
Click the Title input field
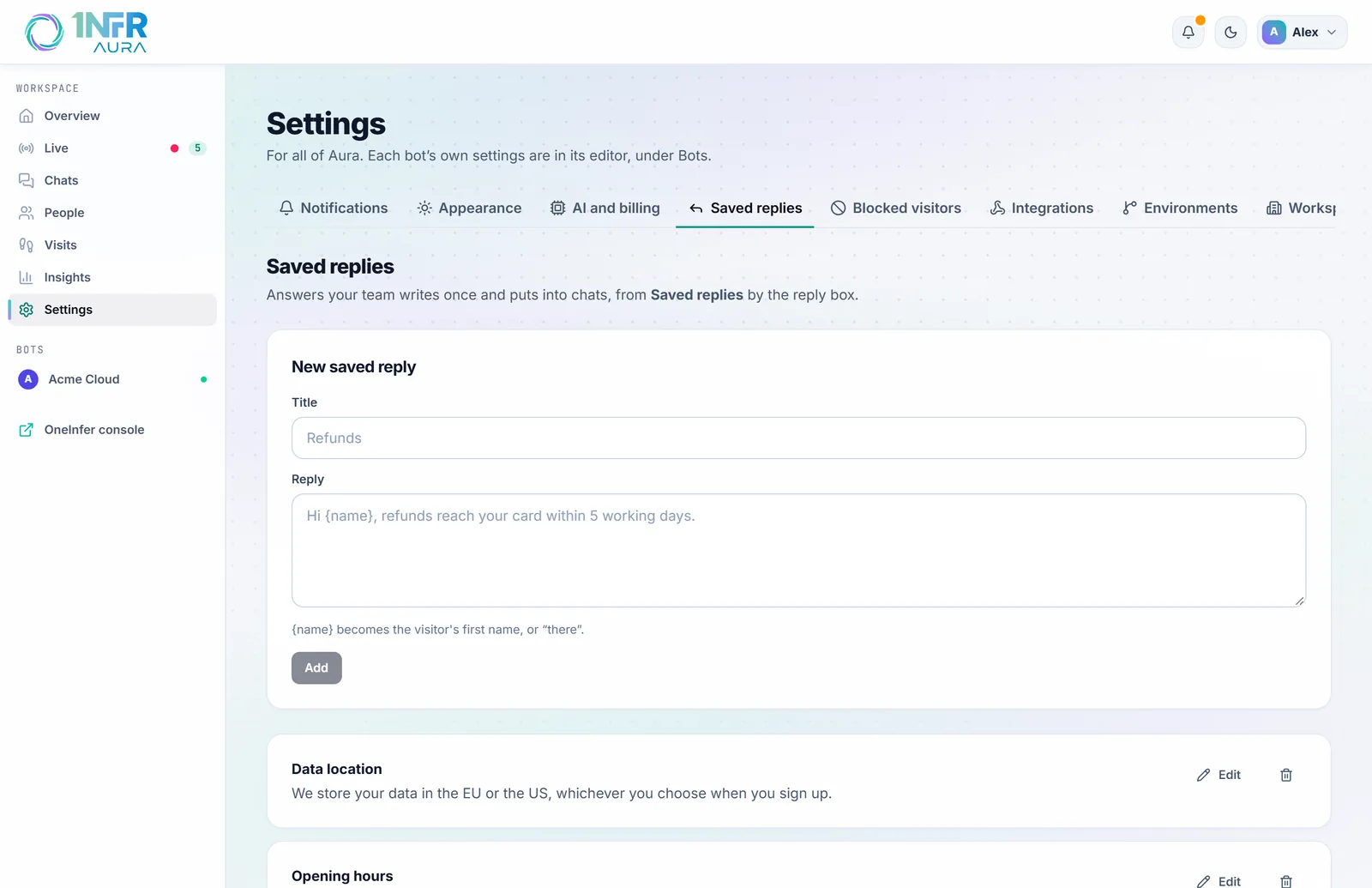coord(798,438)
